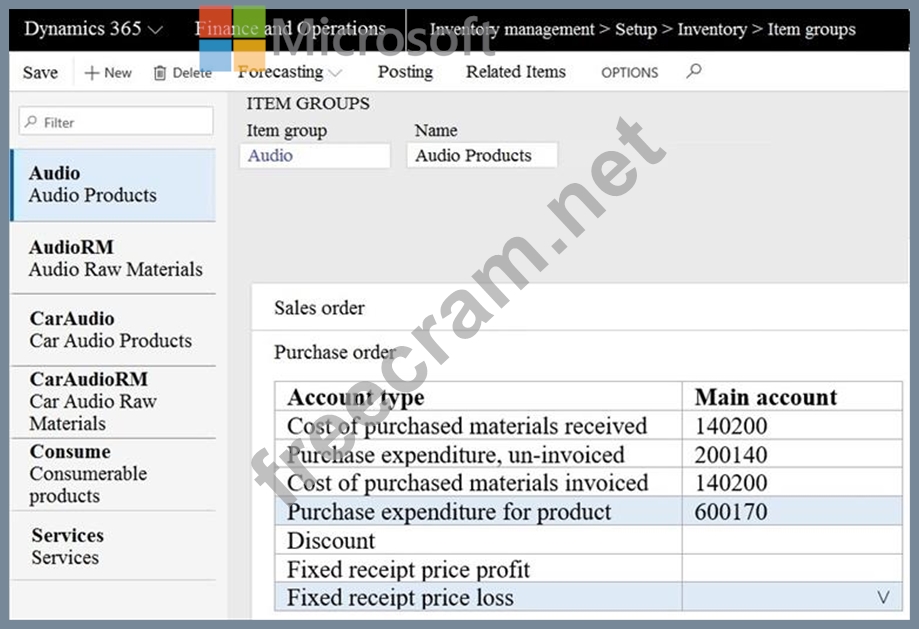Open the Related Items menu
The width and height of the screenshot is (919, 629).
point(515,72)
